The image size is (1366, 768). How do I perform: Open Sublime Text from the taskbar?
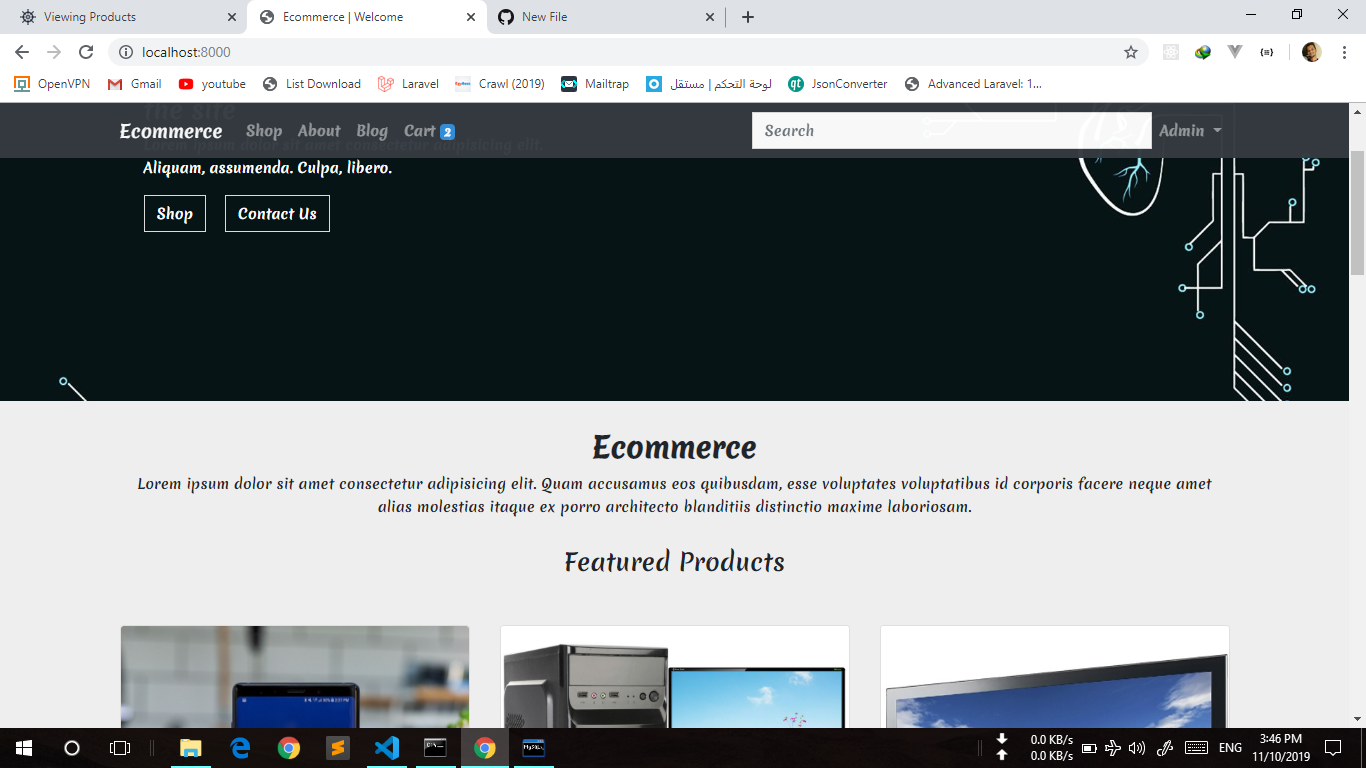(x=338, y=748)
